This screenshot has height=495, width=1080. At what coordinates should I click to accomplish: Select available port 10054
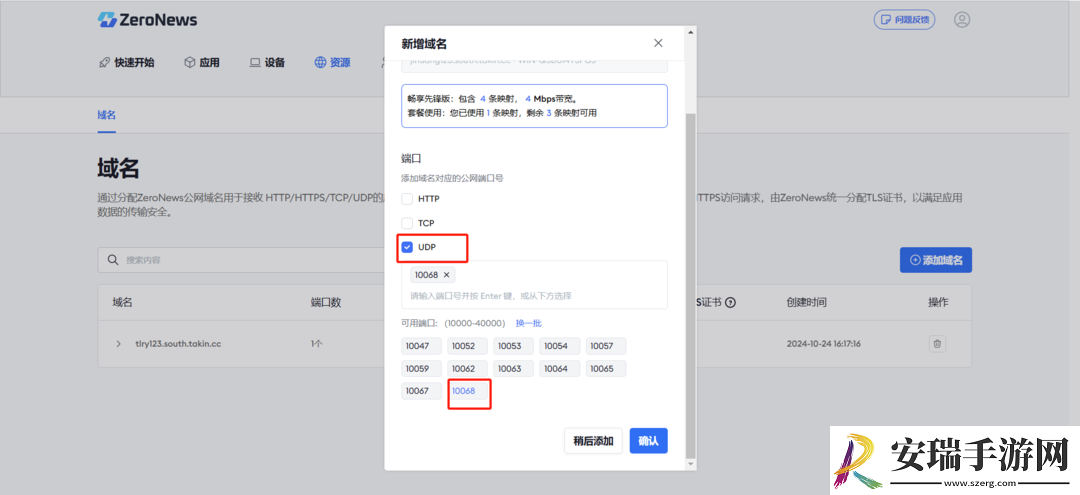(560, 346)
